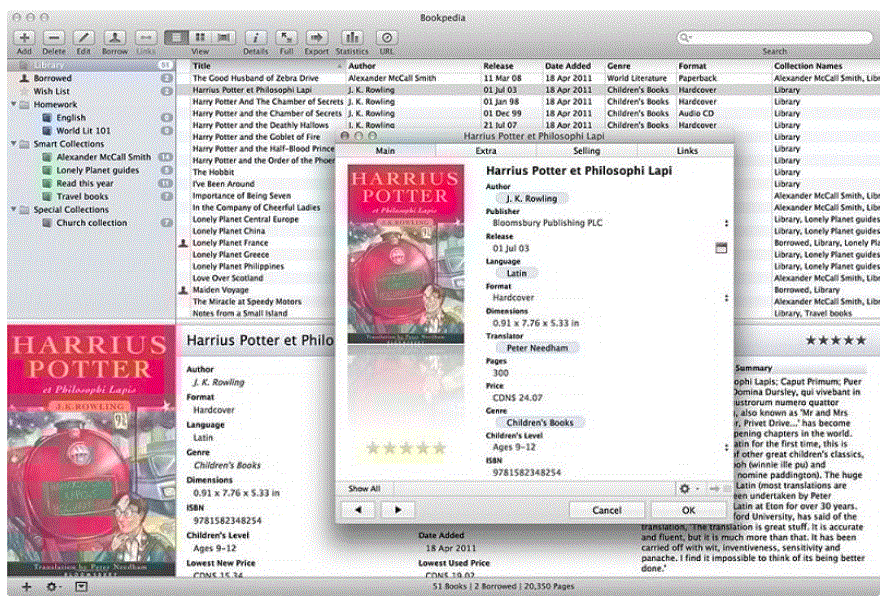The image size is (887, 598).
Task: Sort the list by Date Added column
Action: coord(573,66)
